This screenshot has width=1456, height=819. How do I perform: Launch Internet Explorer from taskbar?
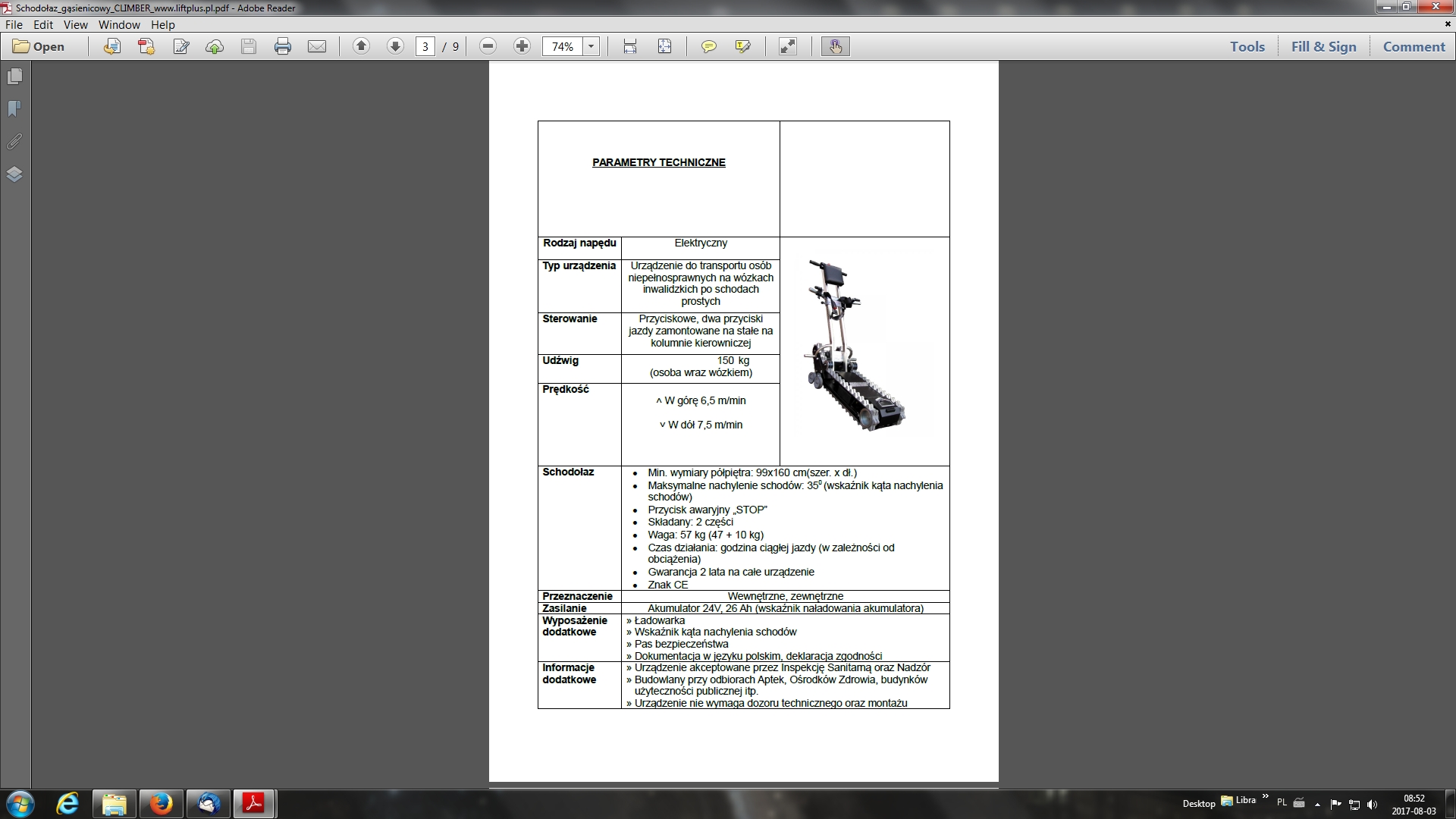coord(67,803)
